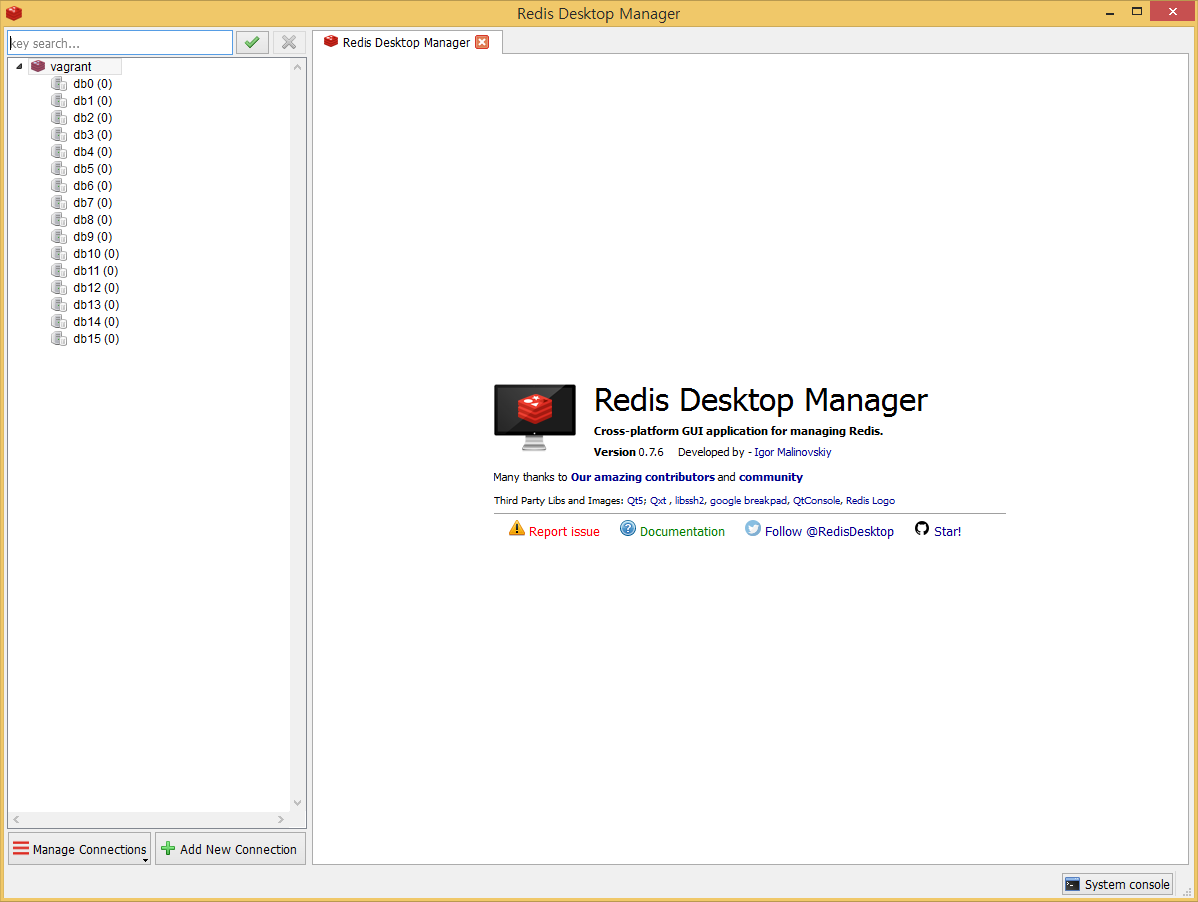This screenshot has height=902, width=1198.
Task: Open the Follow @RedisDesktop link
Action: (x=829, y=532)
